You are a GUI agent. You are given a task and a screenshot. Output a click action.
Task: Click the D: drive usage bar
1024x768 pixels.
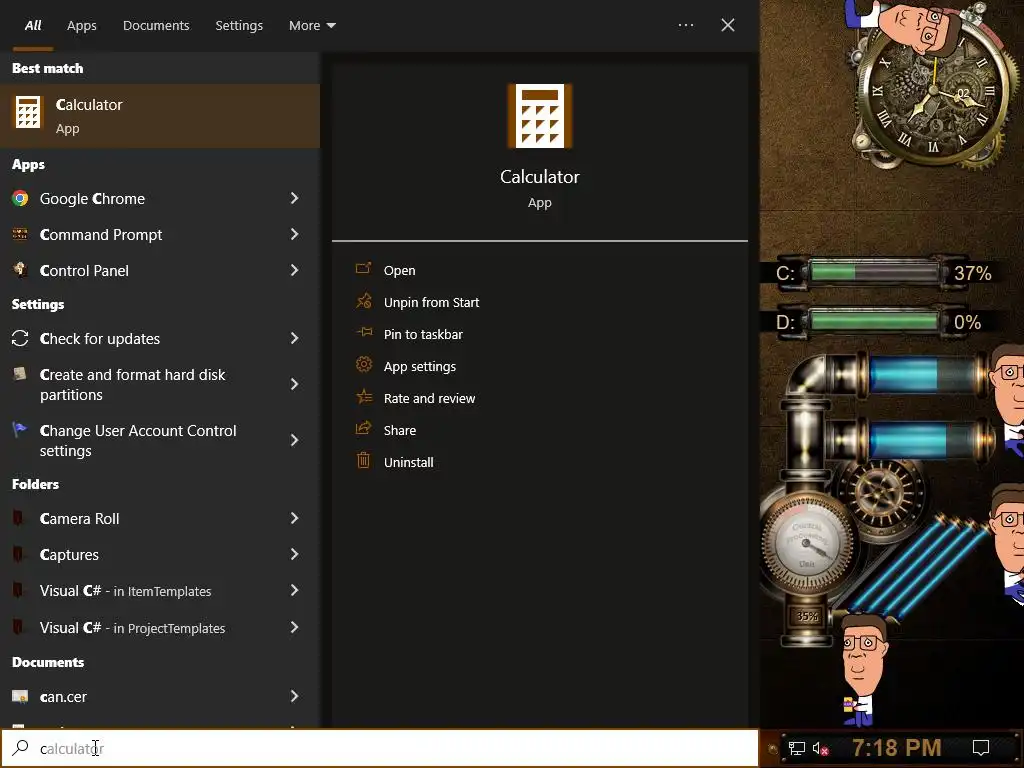tap(874, 321)
